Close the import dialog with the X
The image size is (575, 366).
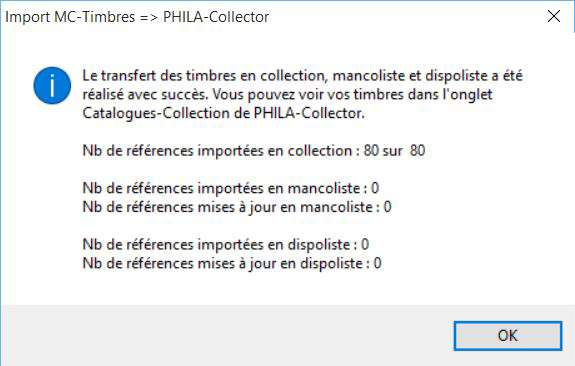tap(554, 17)
